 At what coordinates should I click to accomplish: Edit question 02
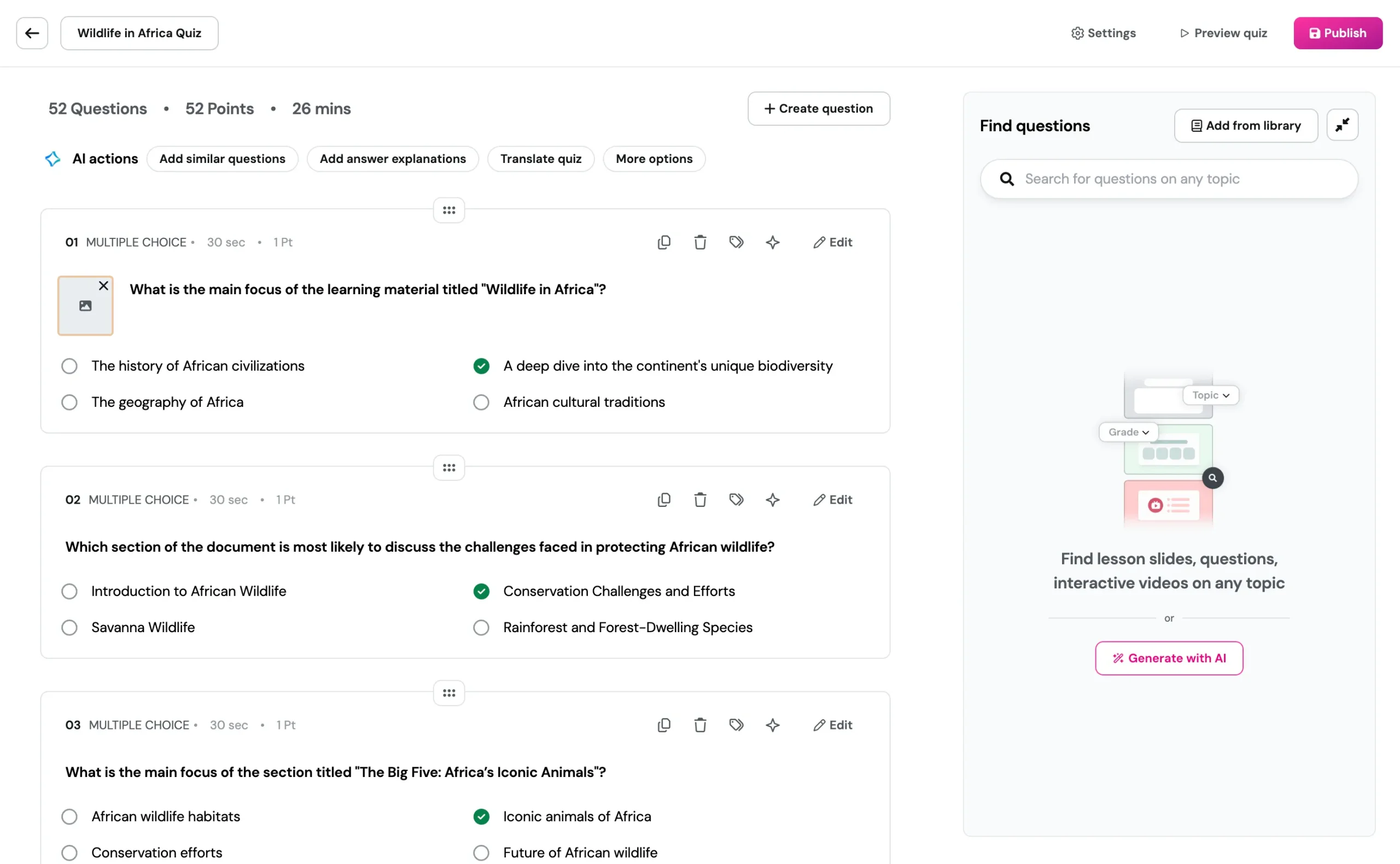832,499
